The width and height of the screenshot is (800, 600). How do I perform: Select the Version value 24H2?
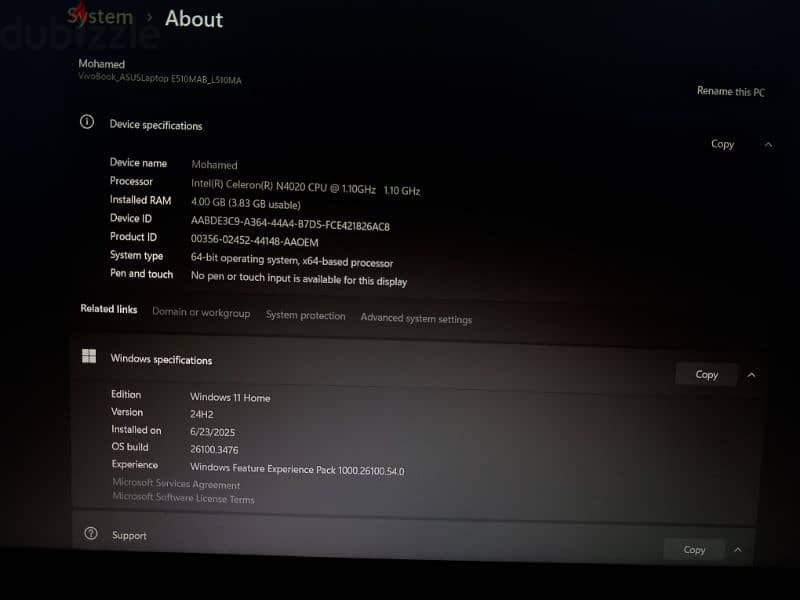pyautogui.click(x=202, y=414)
